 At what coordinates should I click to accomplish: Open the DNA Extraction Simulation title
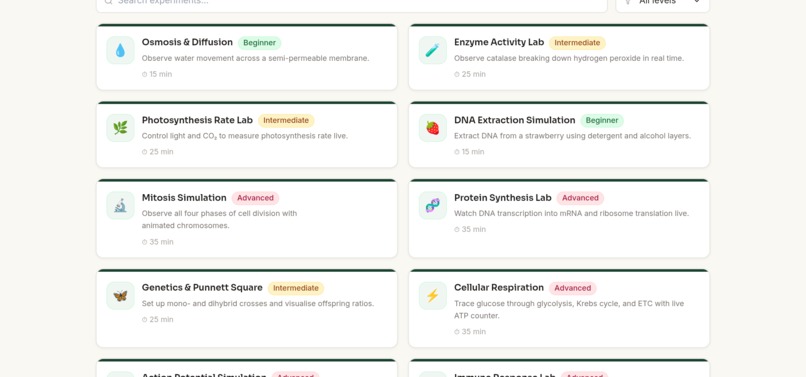pyautogui.click(x=515, y=120)
